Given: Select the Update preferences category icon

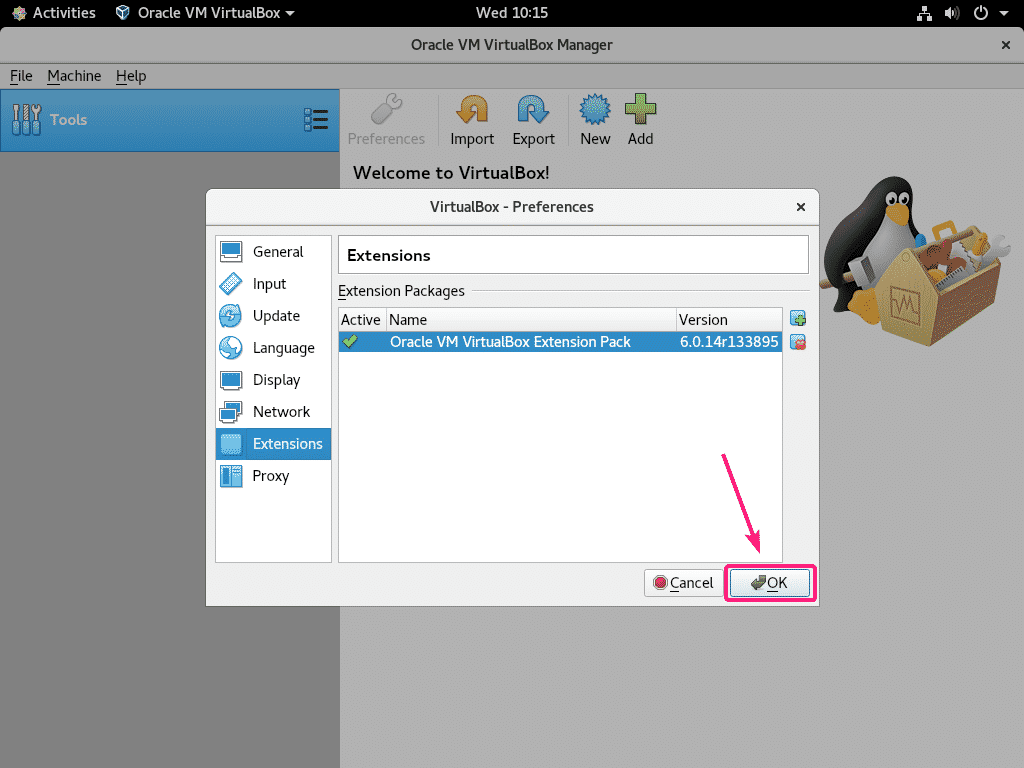Looking at the screenshot, I should (231, 316).
